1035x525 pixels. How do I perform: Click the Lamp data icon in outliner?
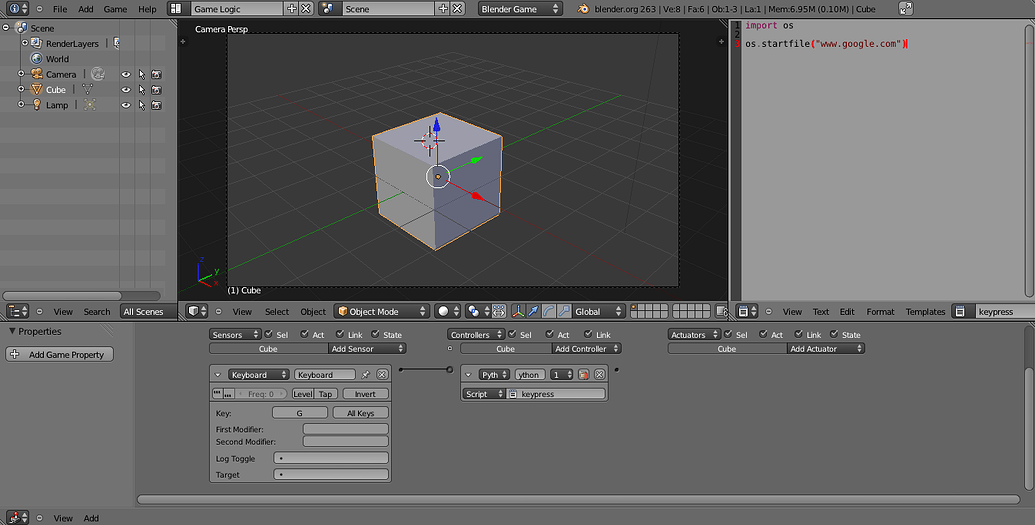(90, 104)
